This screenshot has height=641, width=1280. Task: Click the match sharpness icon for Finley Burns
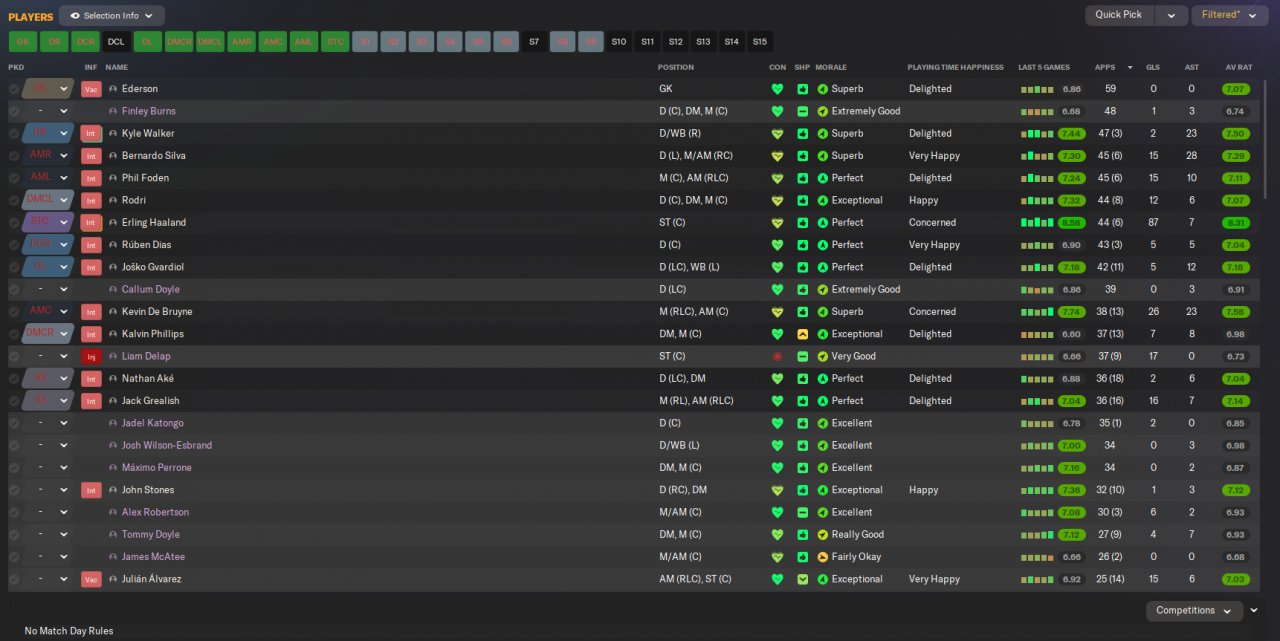[802, 111]
